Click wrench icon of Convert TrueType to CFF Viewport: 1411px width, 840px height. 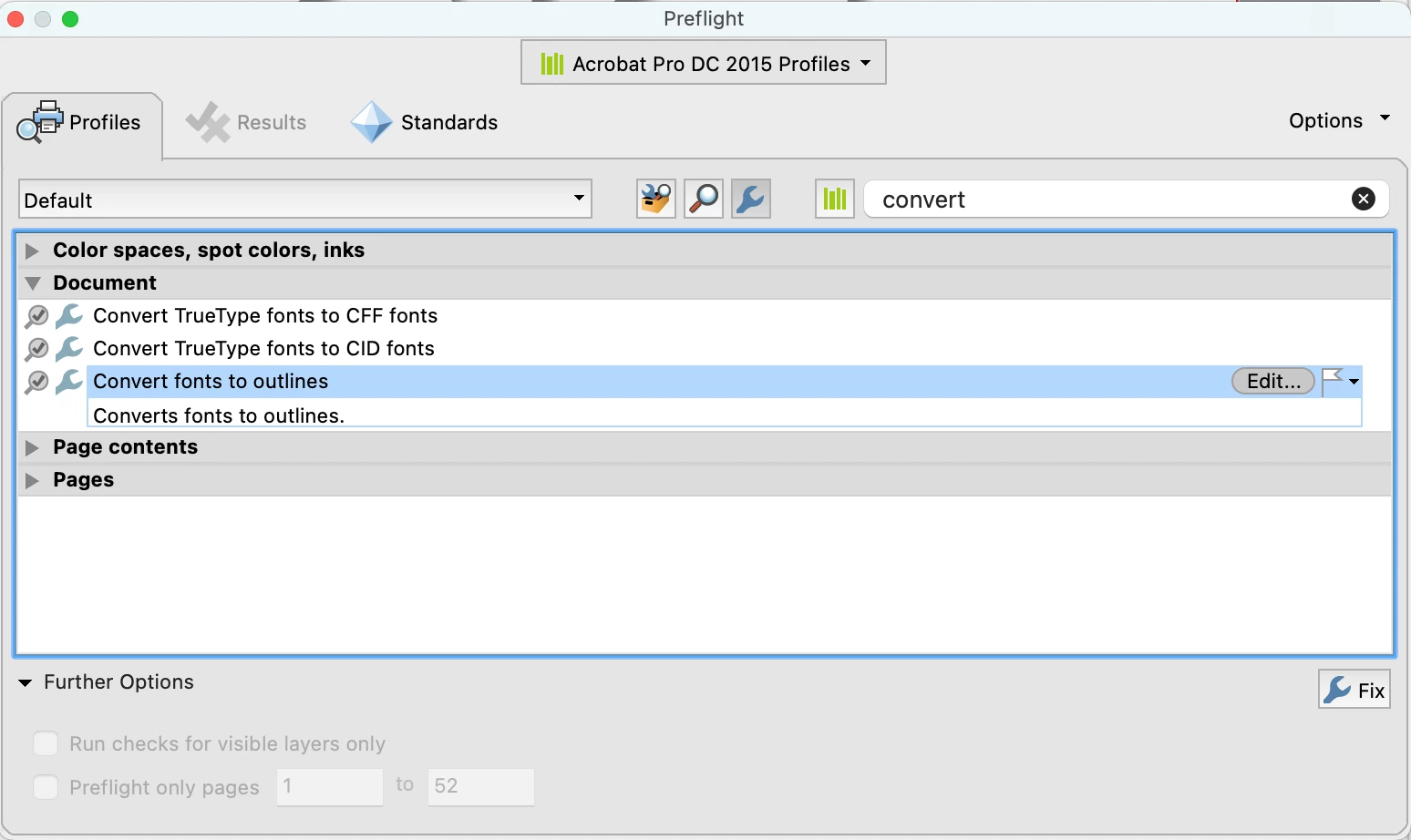69,316
